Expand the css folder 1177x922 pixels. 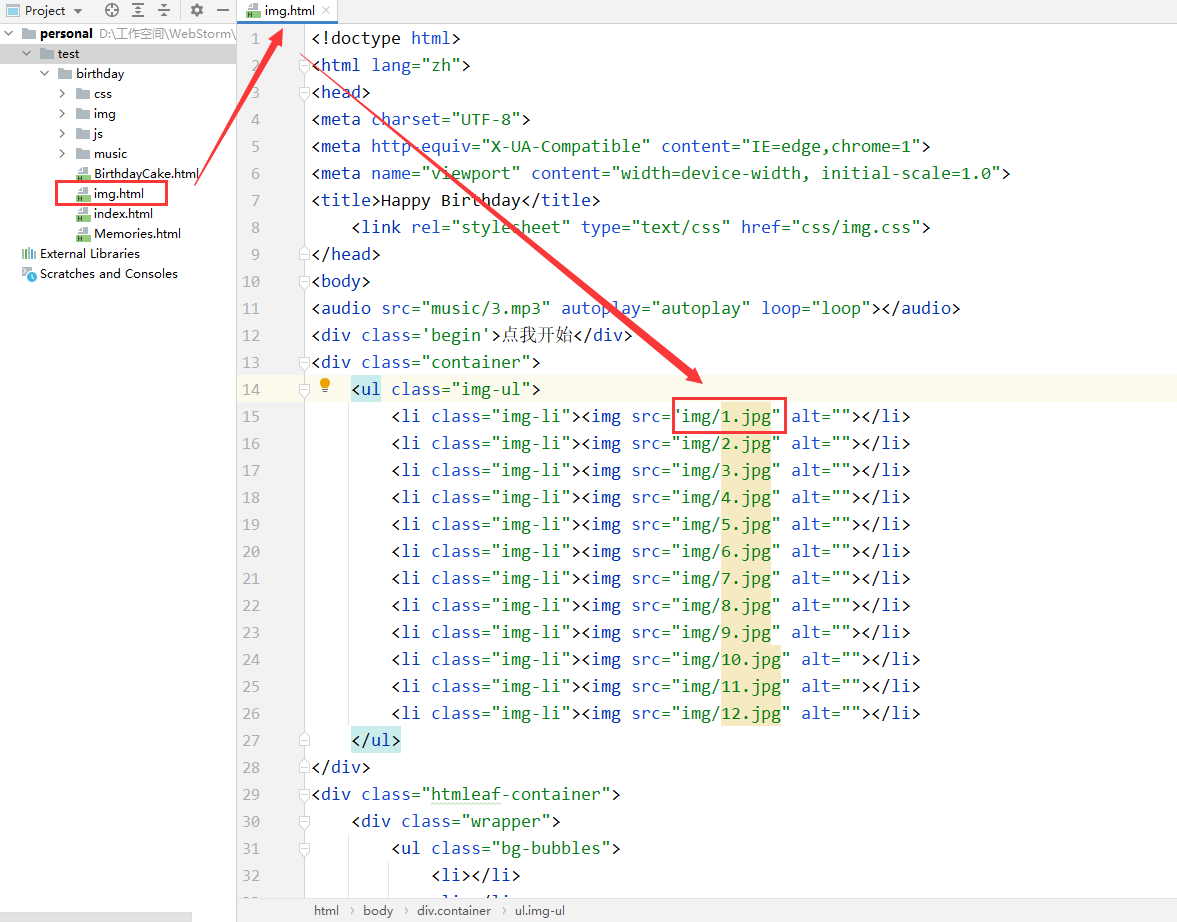point(62,94)
